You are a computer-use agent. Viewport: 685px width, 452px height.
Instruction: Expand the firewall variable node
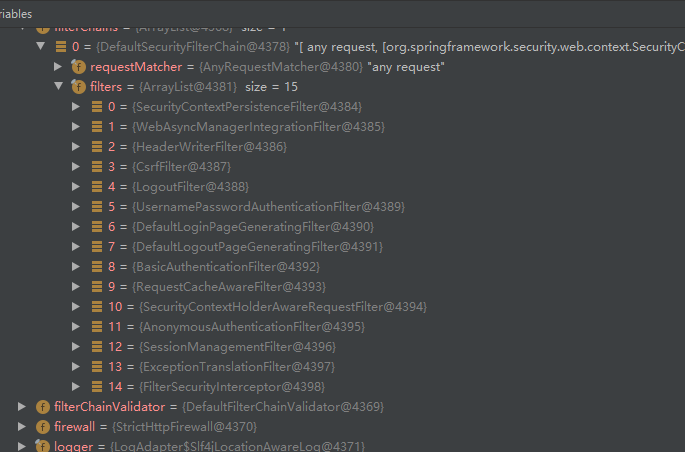coord(23,427)
